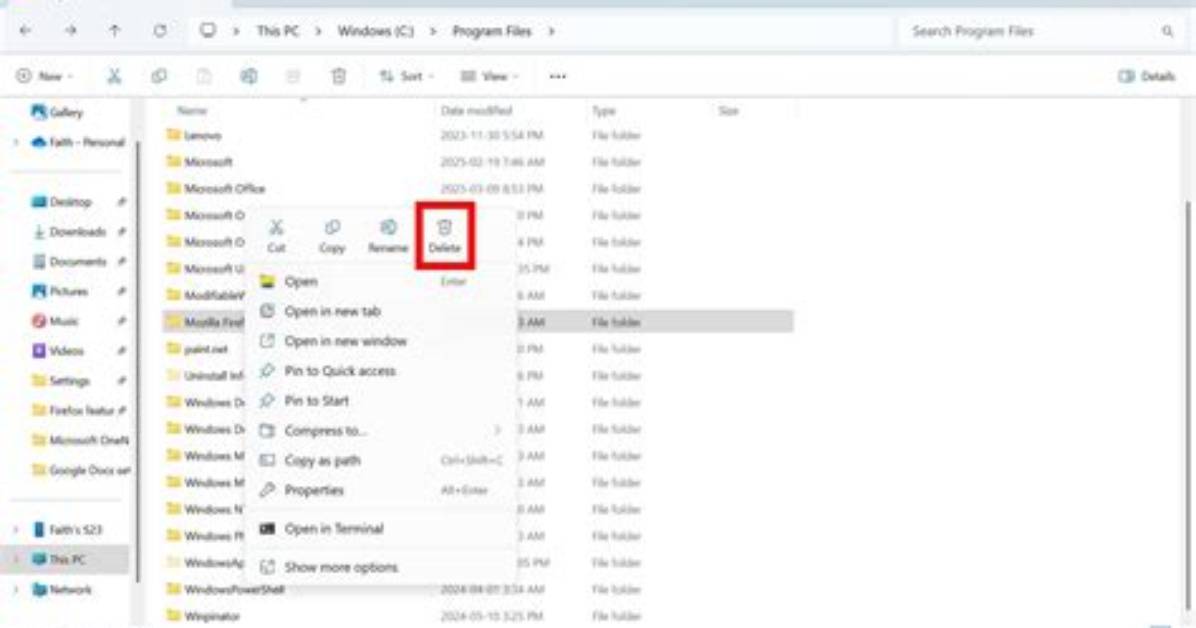Refresh the Program Files folder

(159, 31)
